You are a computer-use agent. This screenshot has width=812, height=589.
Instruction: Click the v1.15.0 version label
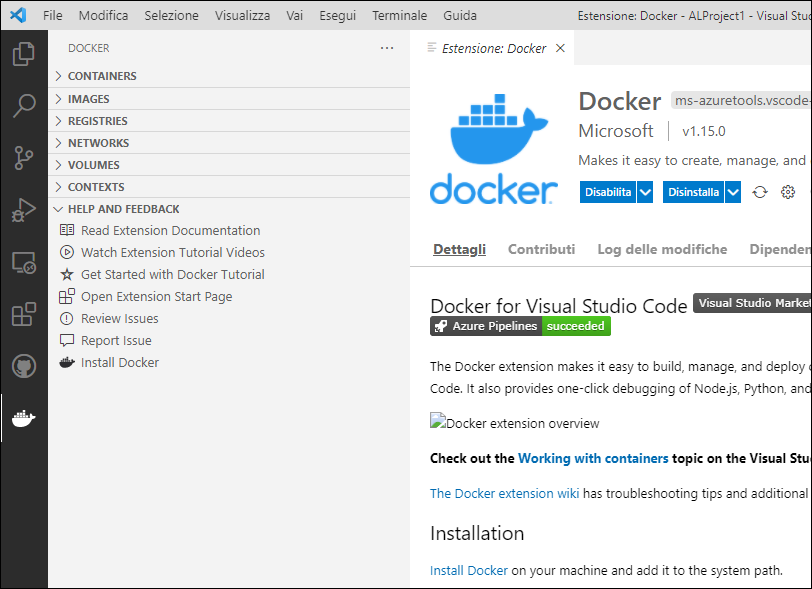pyautogui.click(x=703, y=131)
